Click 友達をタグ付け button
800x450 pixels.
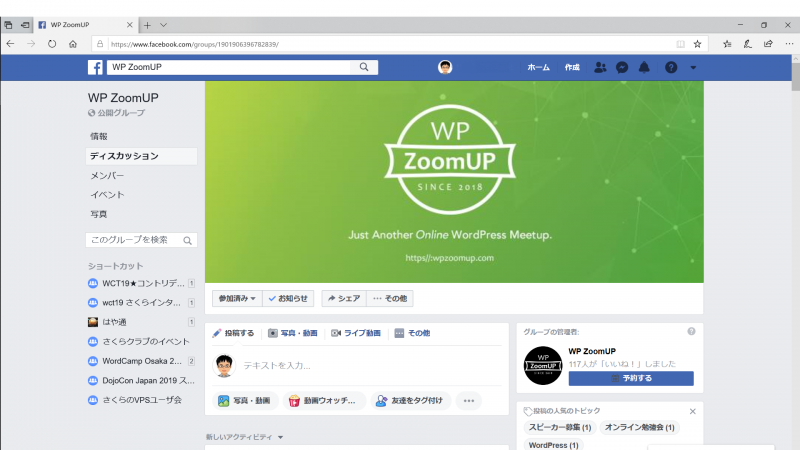point(410,401)
